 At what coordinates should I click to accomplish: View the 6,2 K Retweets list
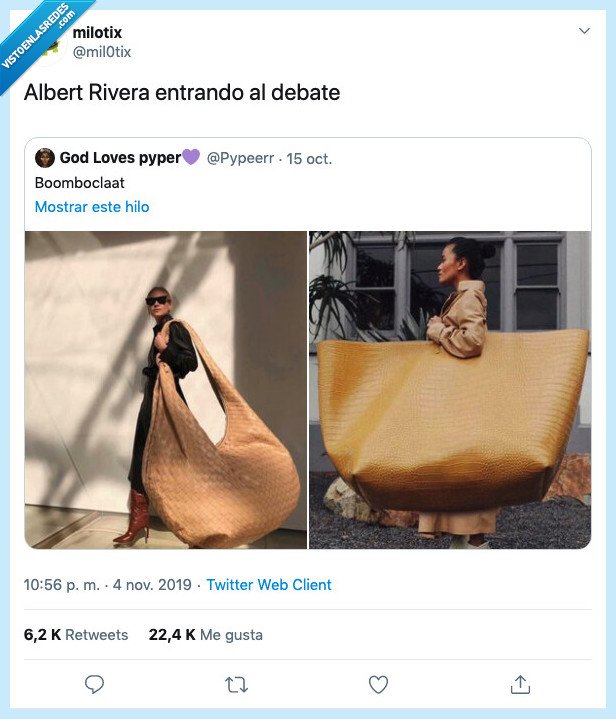[x=76, y=635]
